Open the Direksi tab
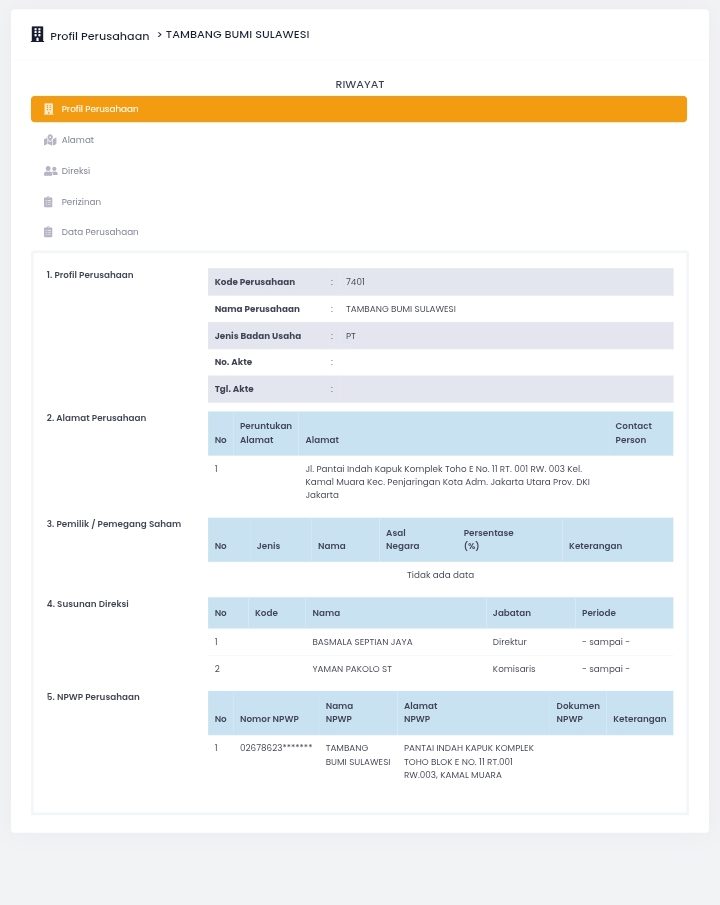The image size is (720, 905). [x=76, y=171]
